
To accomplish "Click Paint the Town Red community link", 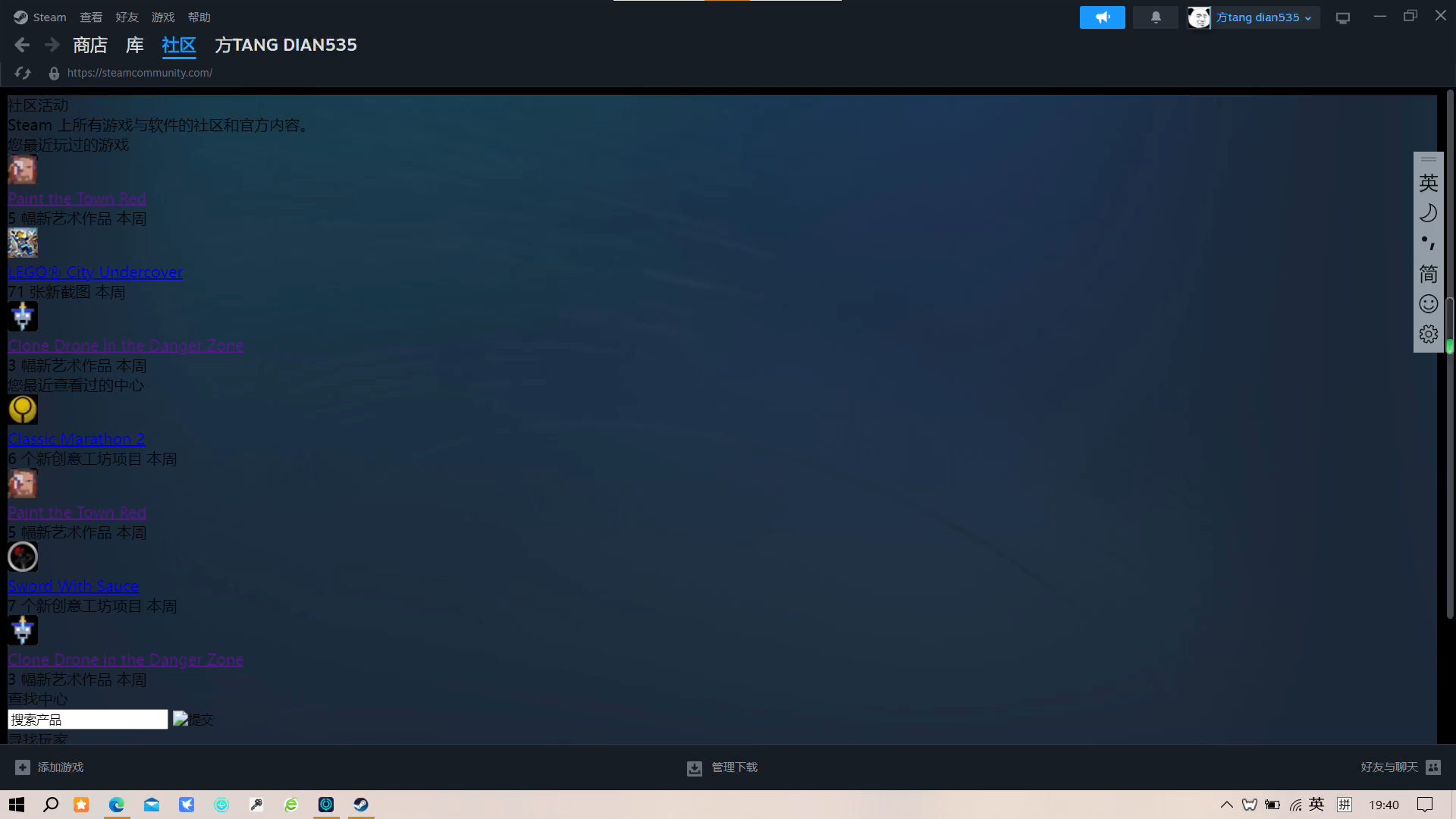I will point(77,198).
